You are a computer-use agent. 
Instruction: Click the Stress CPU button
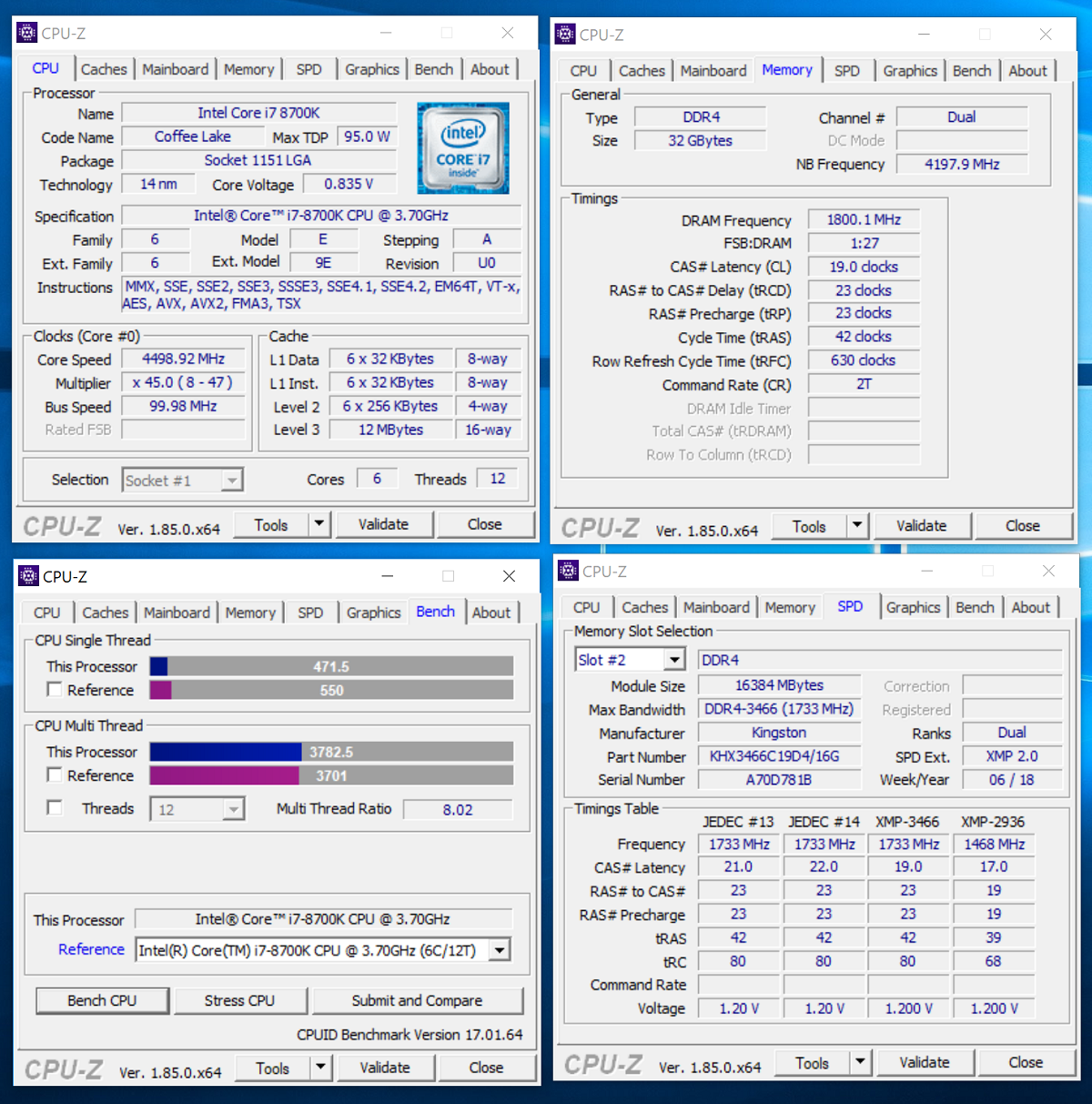(239, 1000)
